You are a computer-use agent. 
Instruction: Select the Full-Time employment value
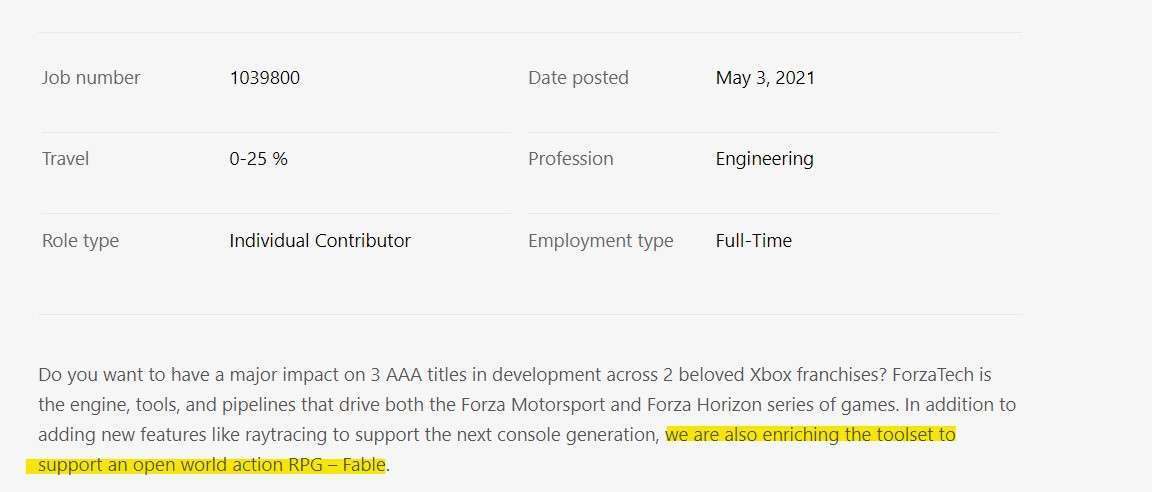tap(753, 241)
